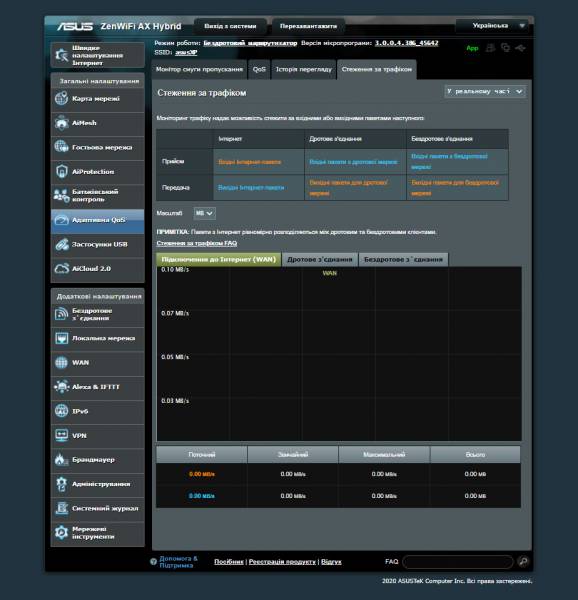Select the Адаптивна QoS gauge icon
Viewport: 578px width, 600px height.
(x=61, y=220)
